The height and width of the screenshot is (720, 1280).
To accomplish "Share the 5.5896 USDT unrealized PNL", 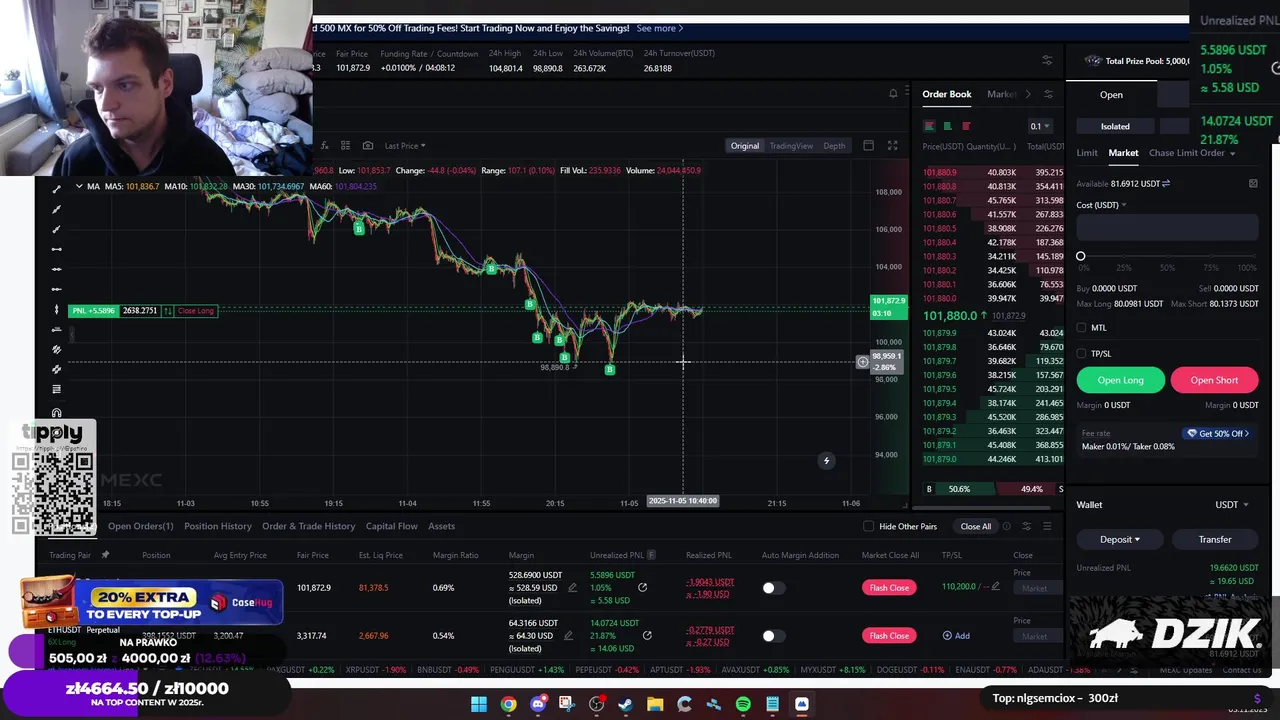I will click(x=642, y=588).
